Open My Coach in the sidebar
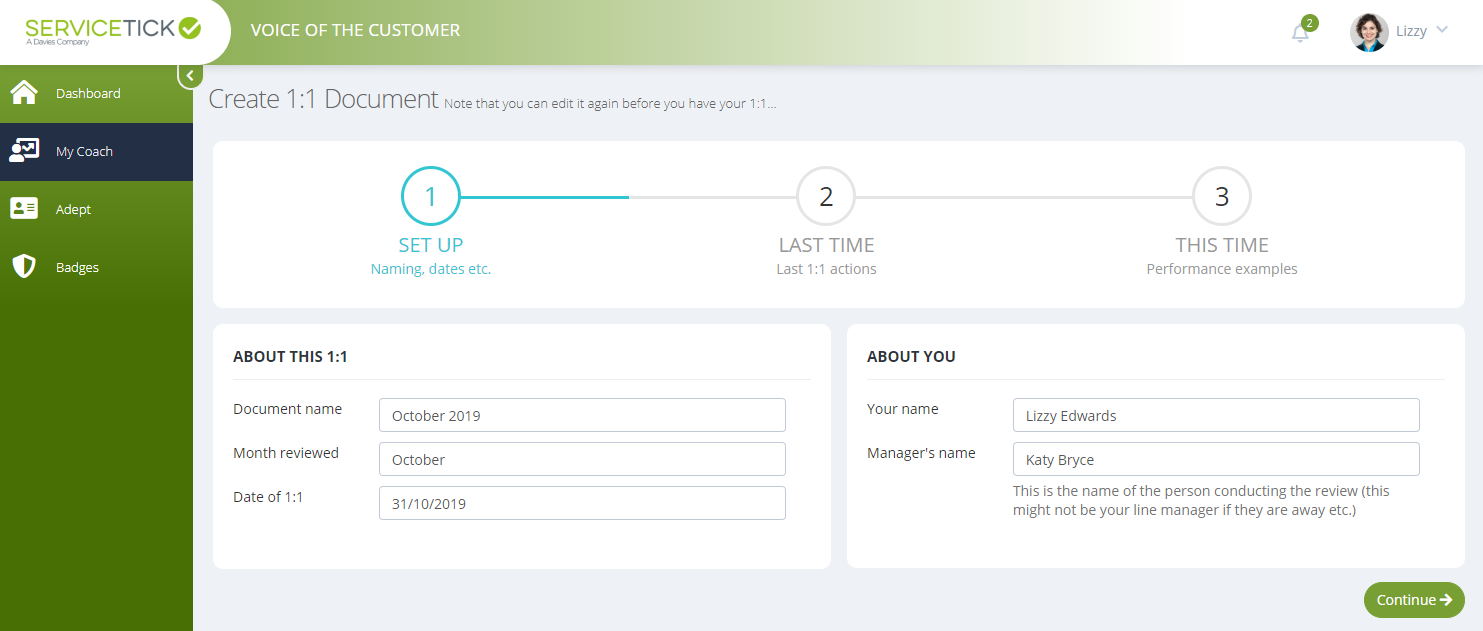The width and height of the screenshot is (1483, 631). [96, 152]
